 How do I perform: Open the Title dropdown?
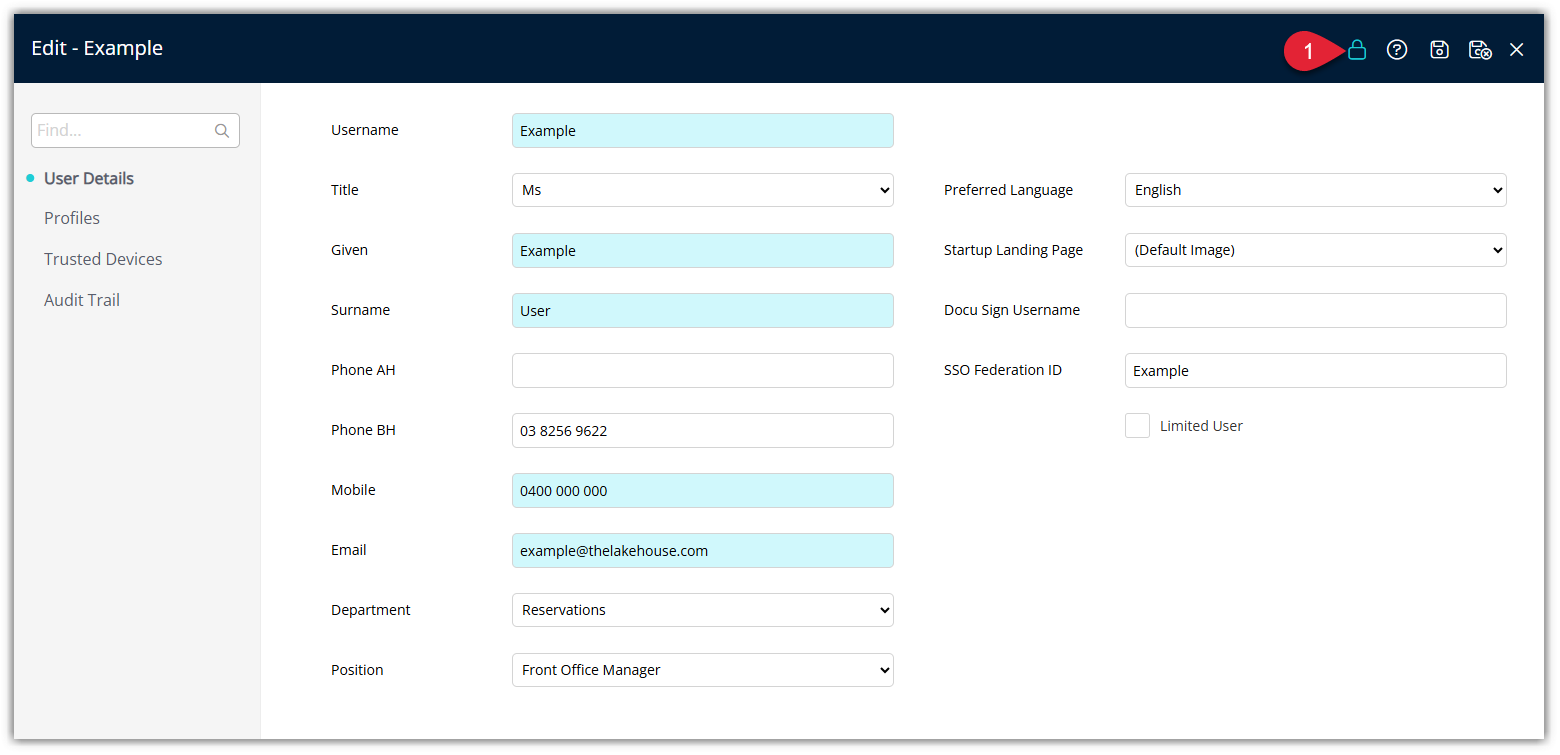pos(703,190)
